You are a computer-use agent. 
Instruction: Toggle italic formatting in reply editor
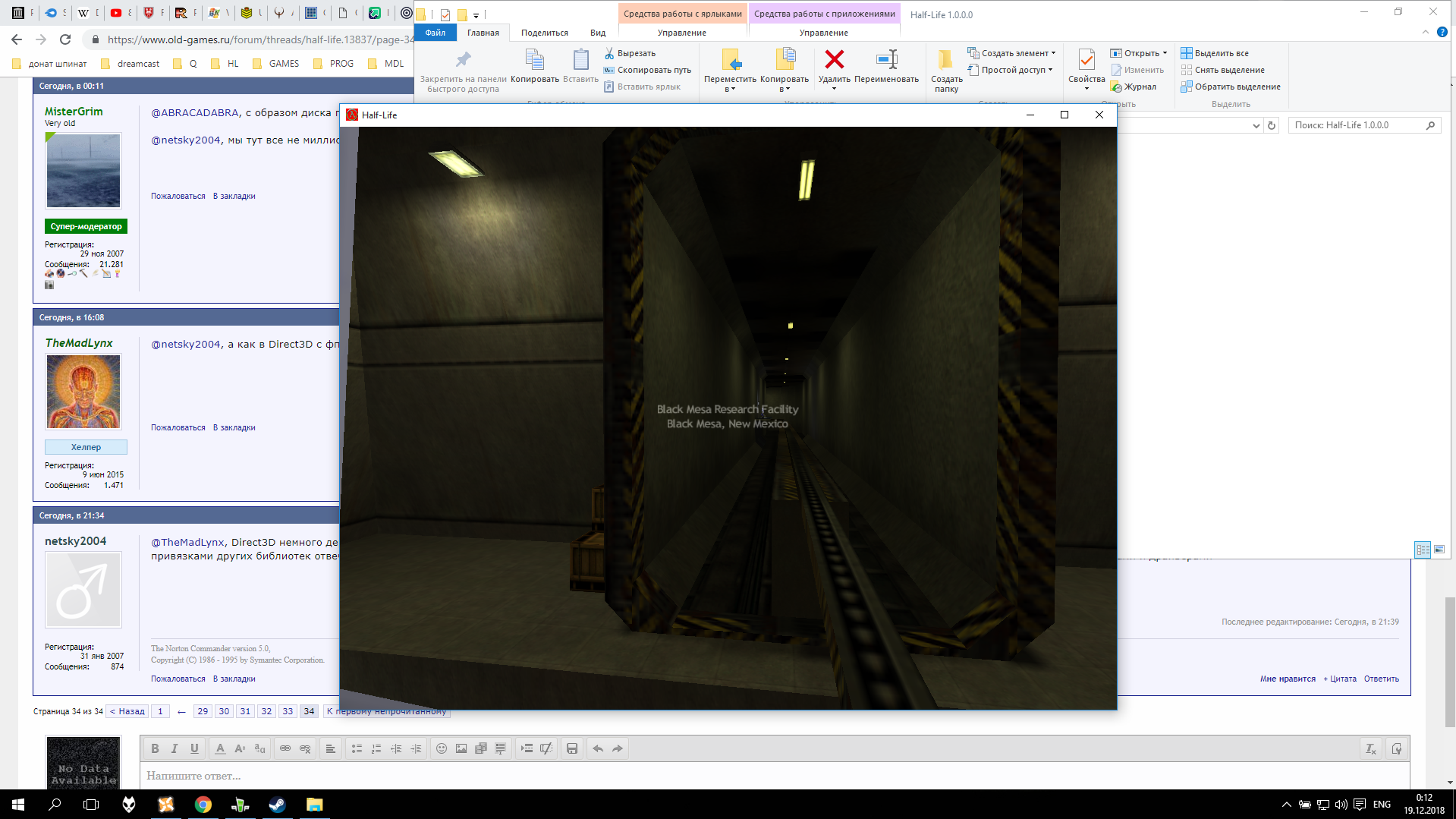(x=175, y=748)
